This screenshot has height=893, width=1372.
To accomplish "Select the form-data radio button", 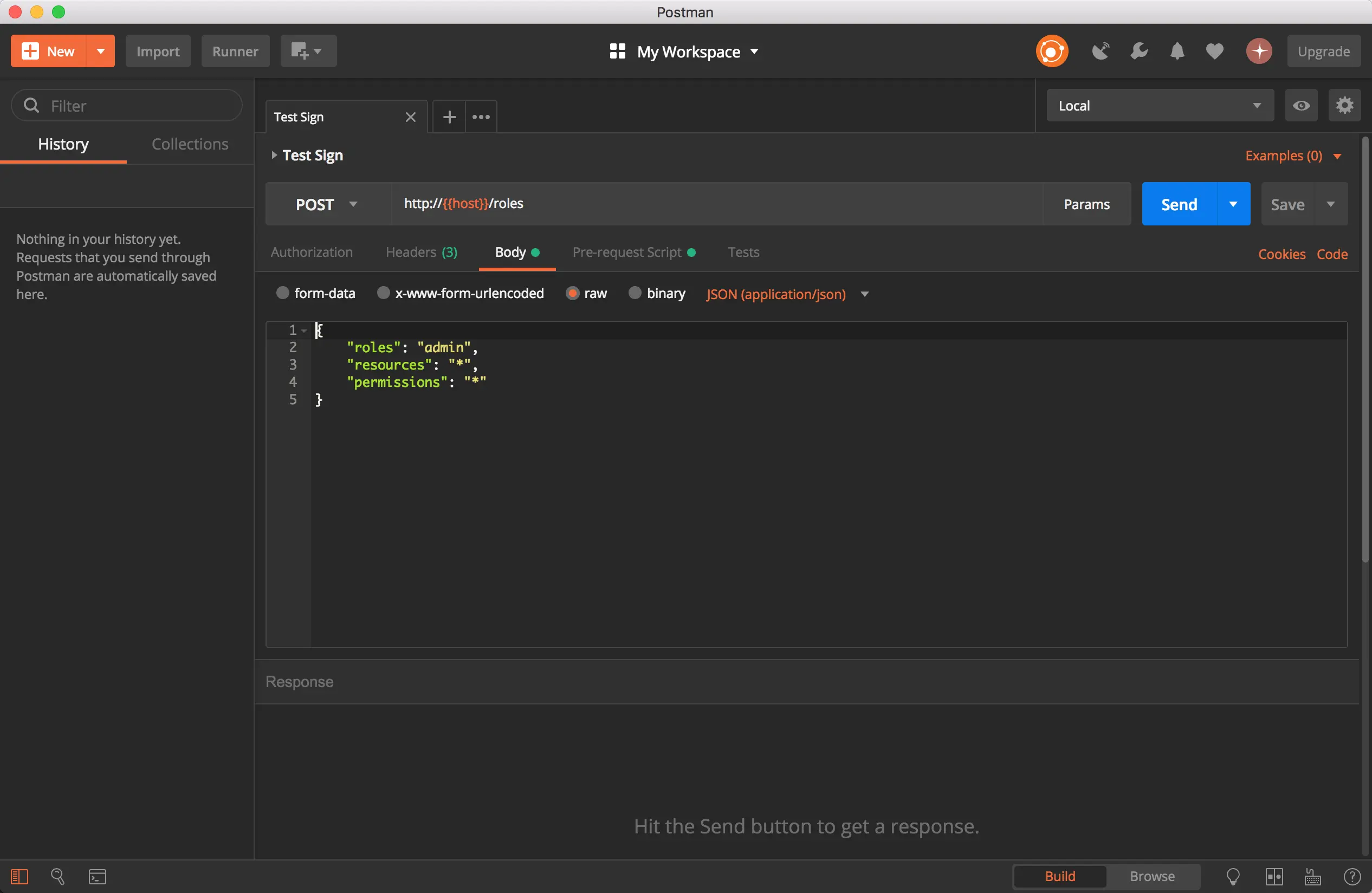I will pos(282,293).
